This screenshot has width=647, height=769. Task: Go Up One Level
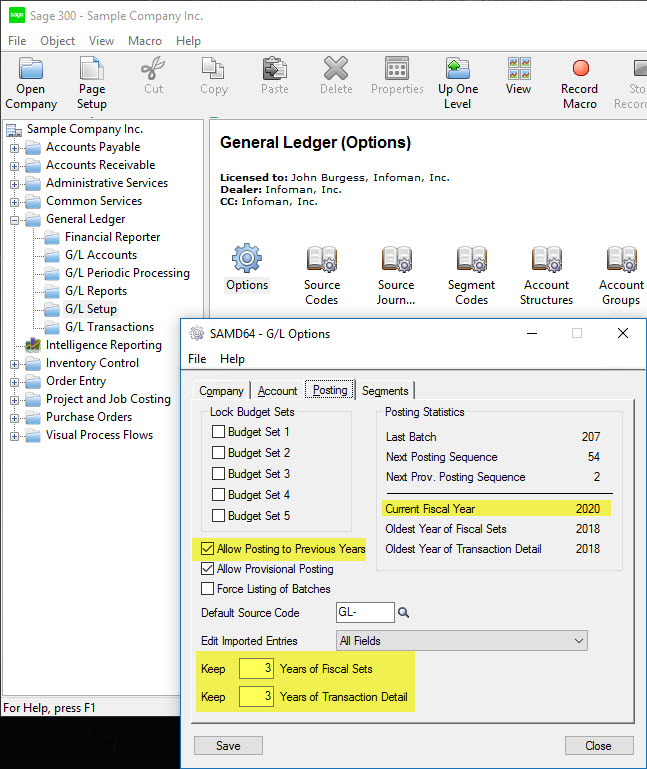[x=458, y=68]
